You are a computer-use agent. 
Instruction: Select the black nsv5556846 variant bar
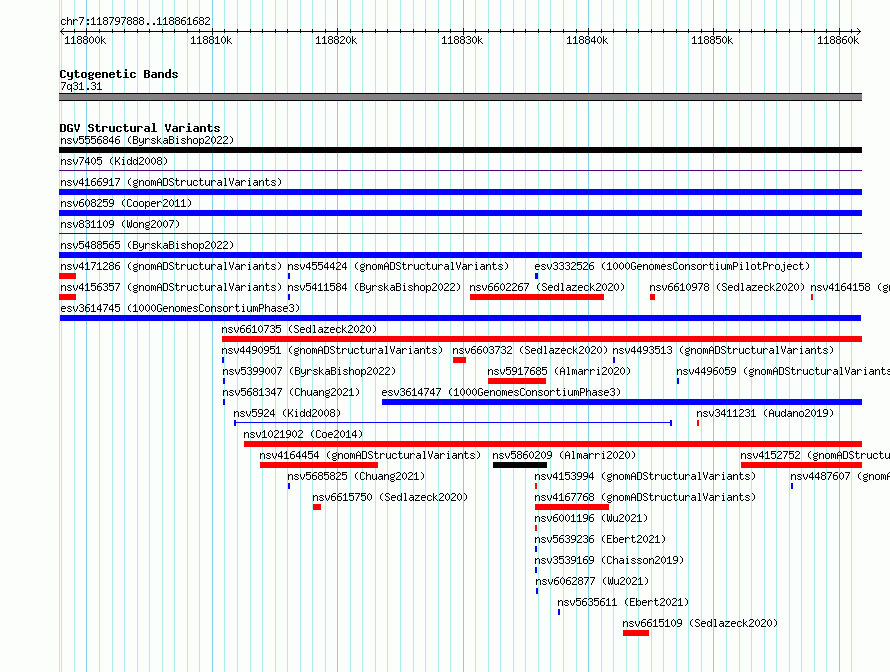click(460, 150)
